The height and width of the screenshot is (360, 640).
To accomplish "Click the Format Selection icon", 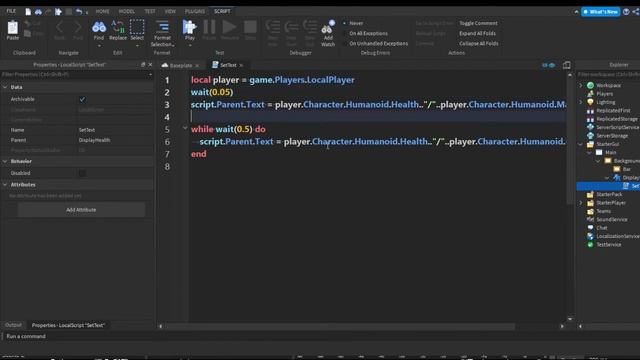I will pyautogui.click(x=162, y=27).
